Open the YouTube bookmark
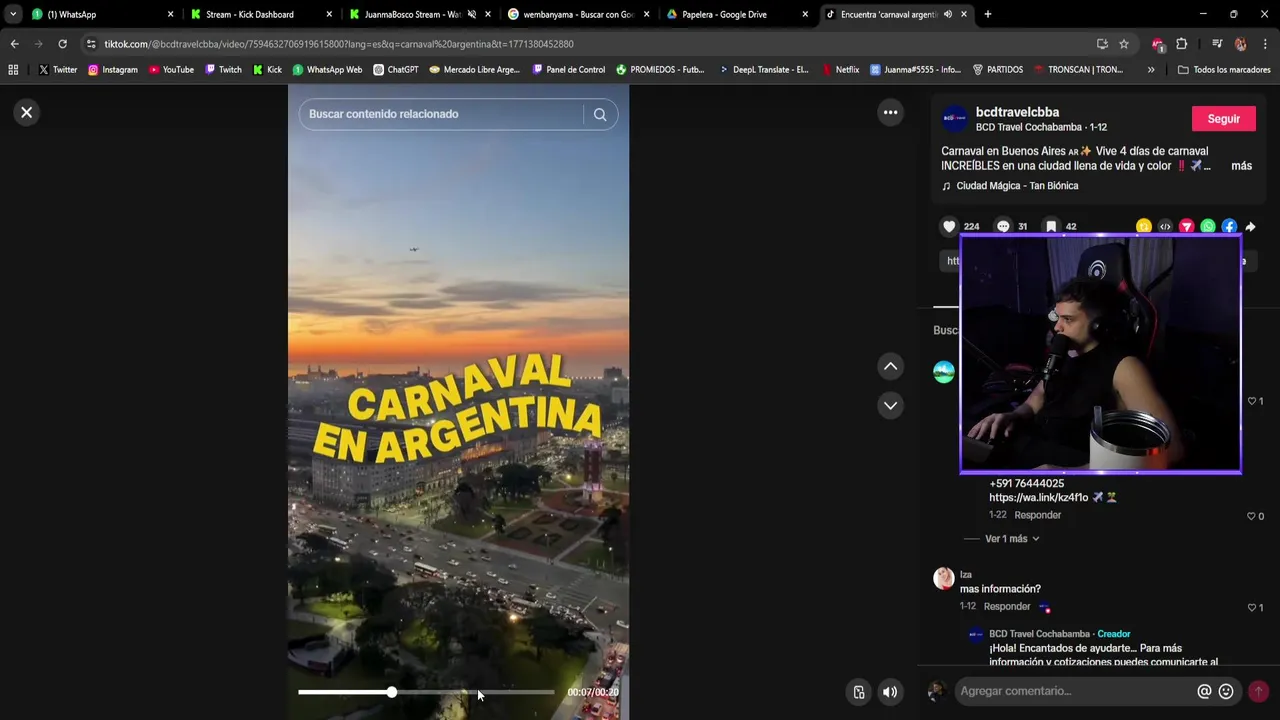This screenshot has height=720, width=1280. [x=171, y=70]
